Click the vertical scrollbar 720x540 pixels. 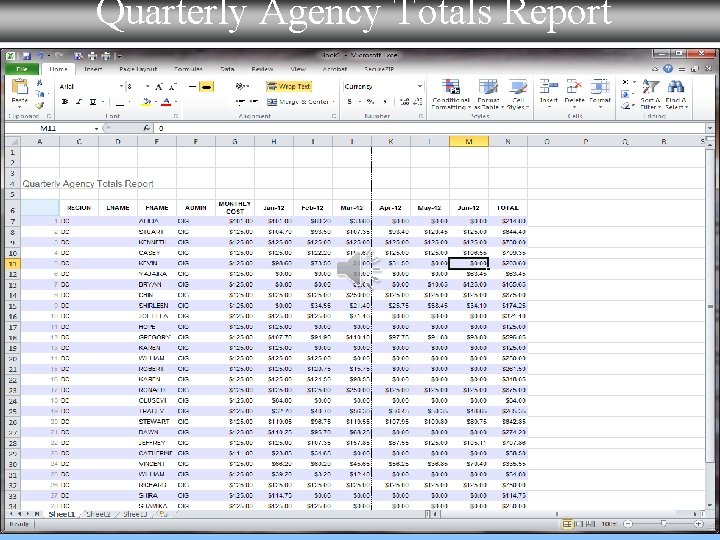click(710, 307)
